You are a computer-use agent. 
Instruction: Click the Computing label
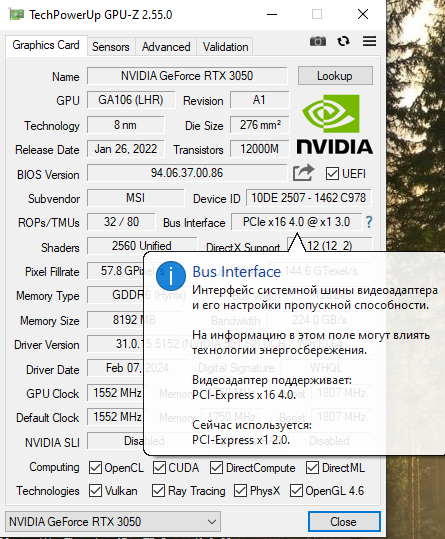(54, 468)
